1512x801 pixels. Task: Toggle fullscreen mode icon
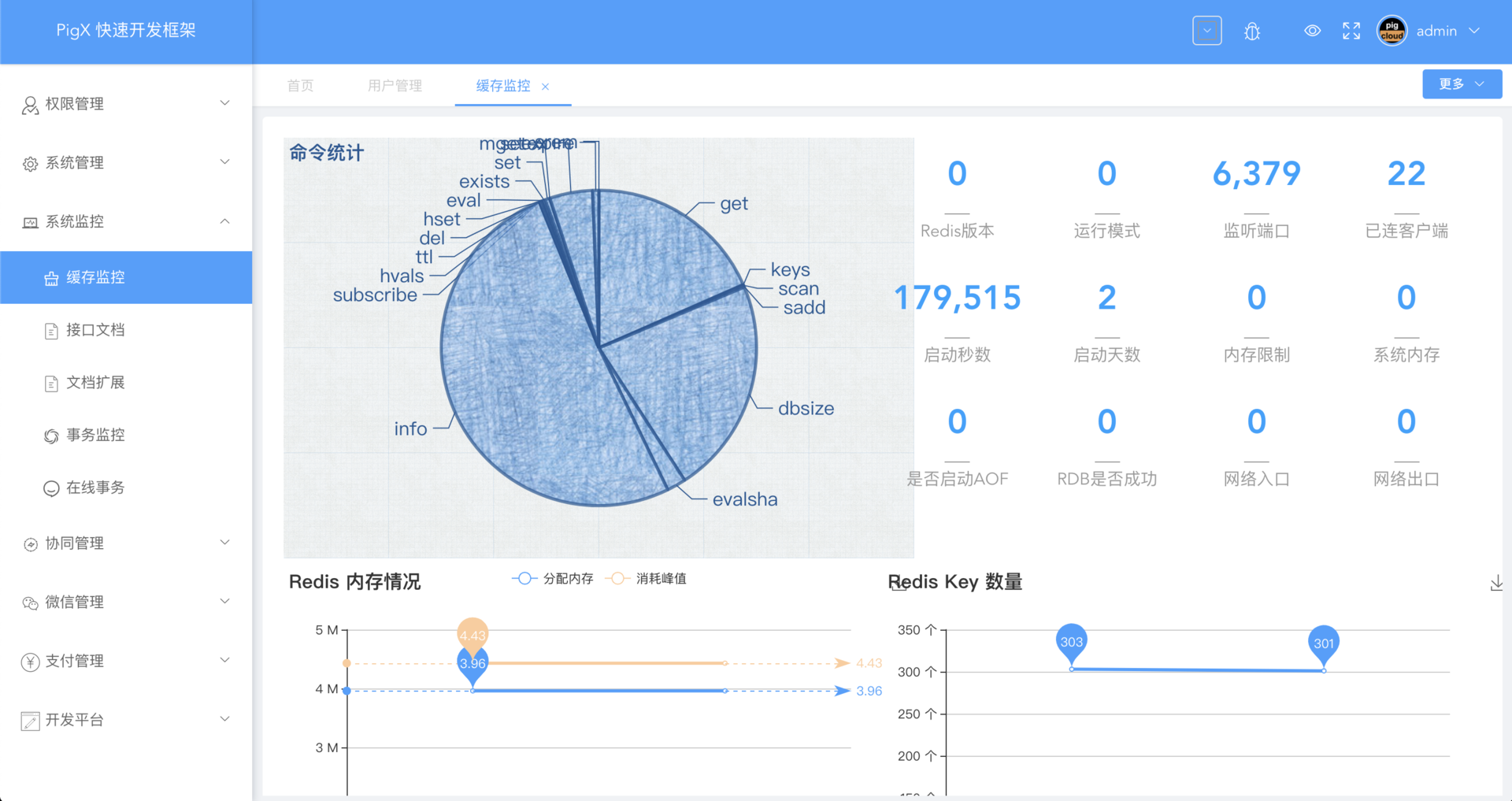(x=1351, y=31)
